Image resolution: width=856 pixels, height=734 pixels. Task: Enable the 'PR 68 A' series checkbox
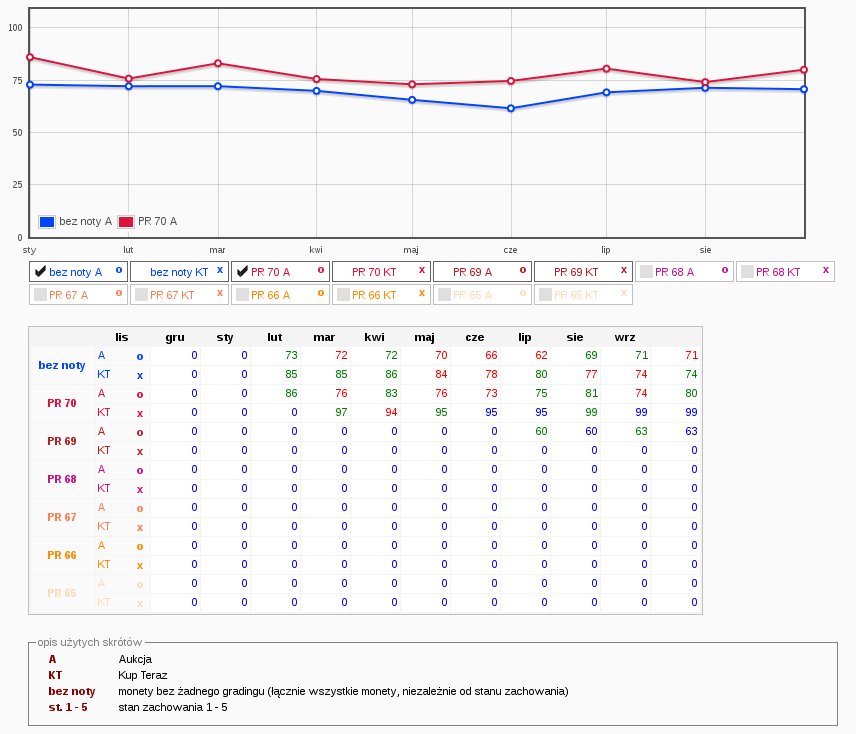[646, 271]
